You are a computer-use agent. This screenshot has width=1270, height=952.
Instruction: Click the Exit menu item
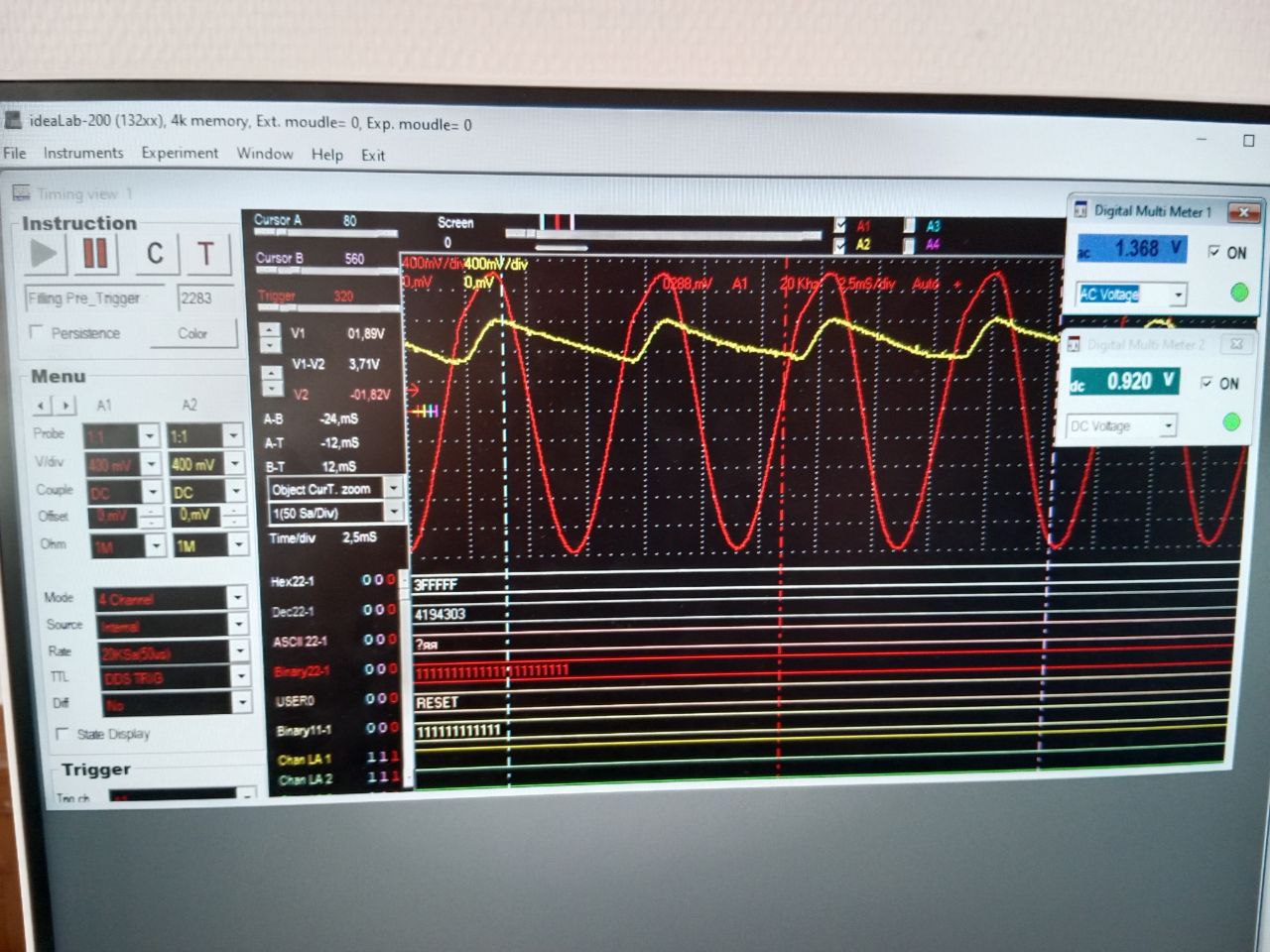[373, 155]
